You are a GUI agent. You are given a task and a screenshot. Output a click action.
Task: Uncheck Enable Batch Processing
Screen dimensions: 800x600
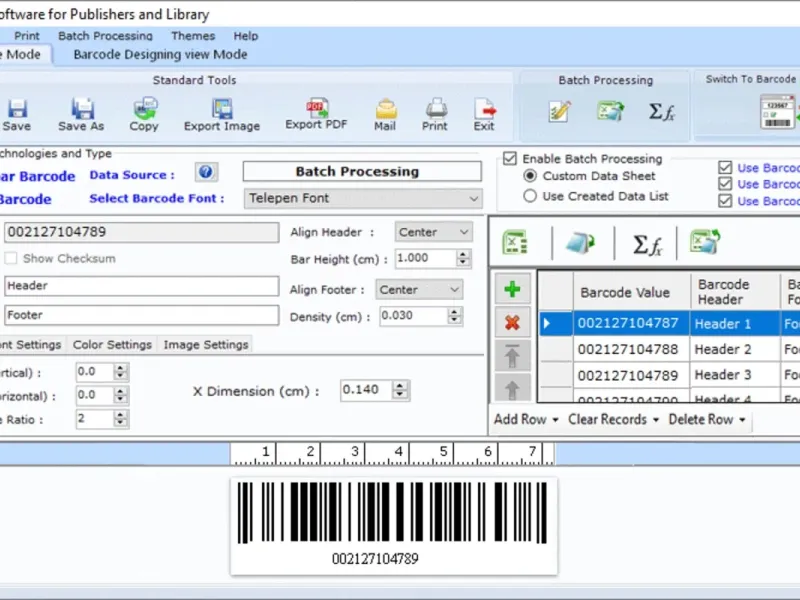510,159
